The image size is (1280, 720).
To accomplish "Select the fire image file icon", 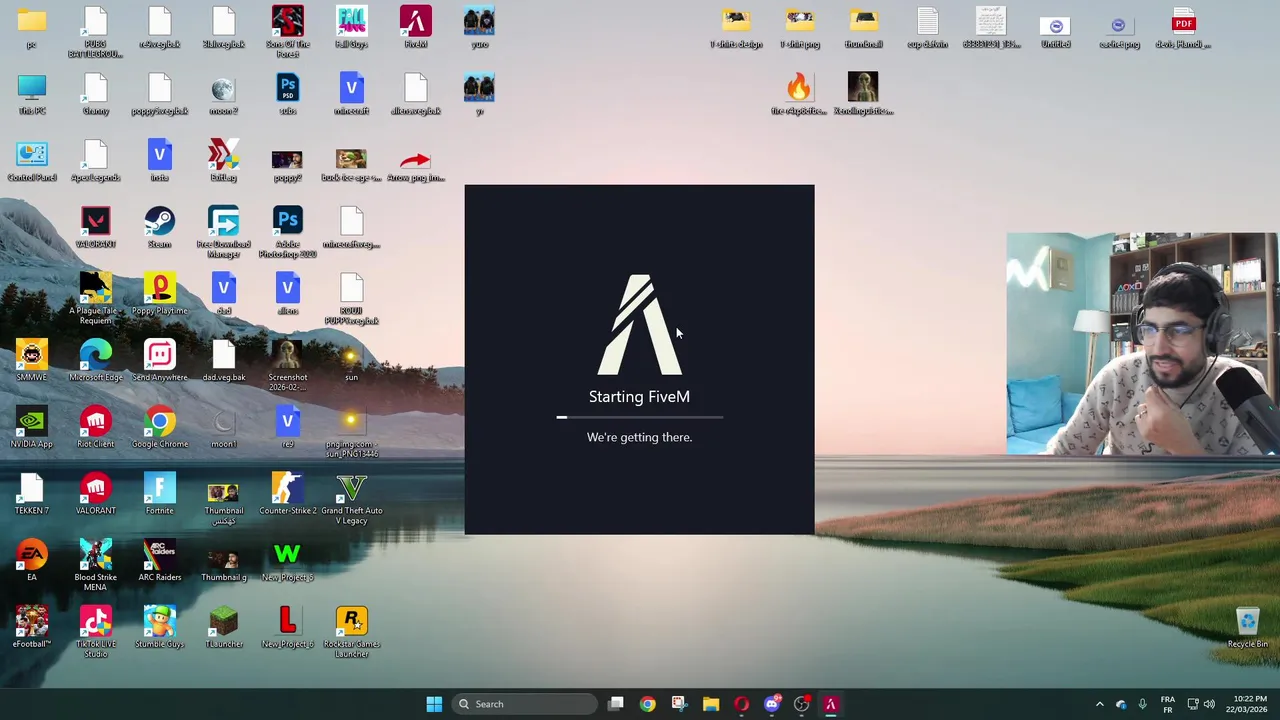I will coord(798,94).
